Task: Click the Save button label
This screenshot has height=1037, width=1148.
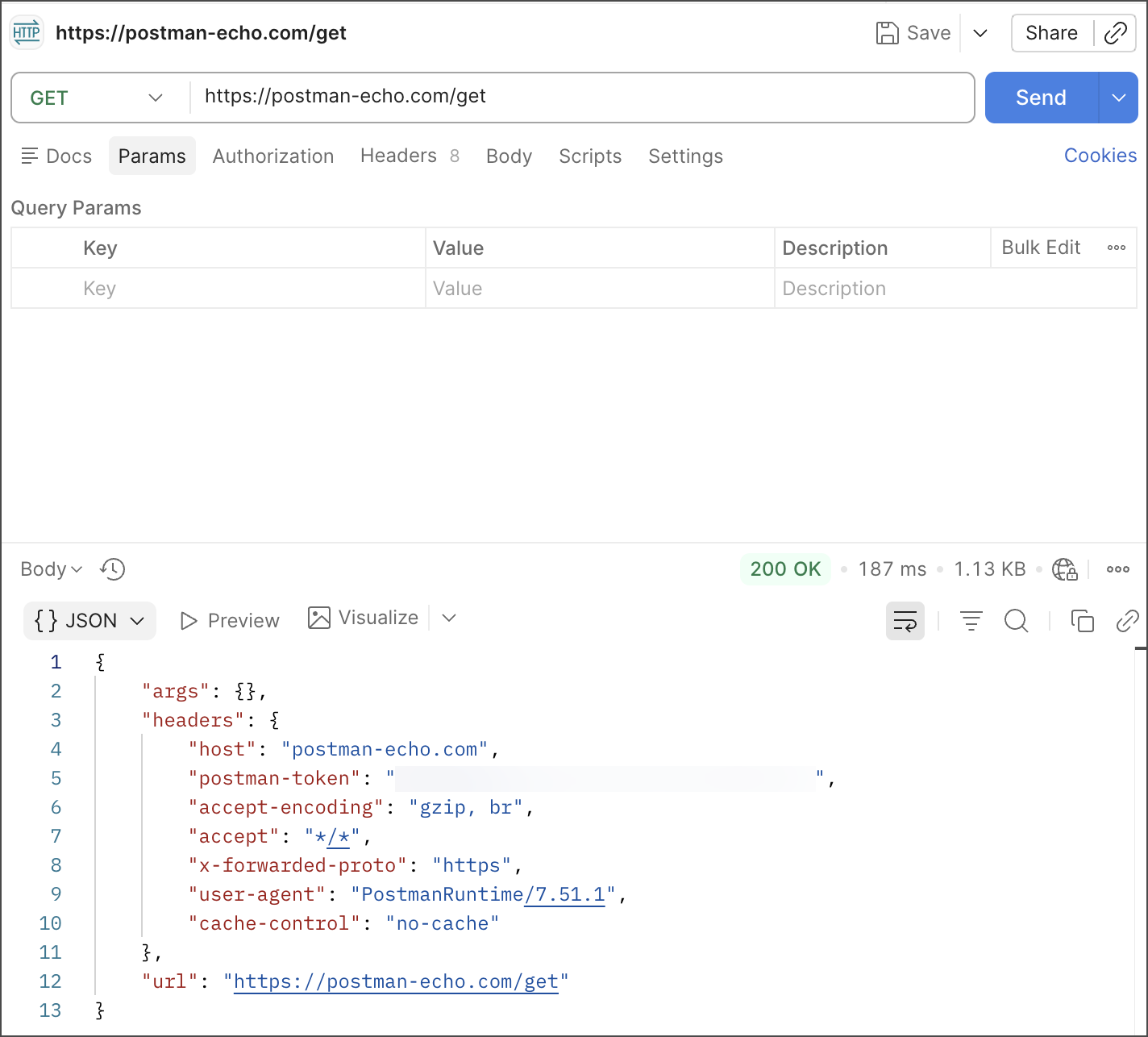Action: [x=929, y=33]
